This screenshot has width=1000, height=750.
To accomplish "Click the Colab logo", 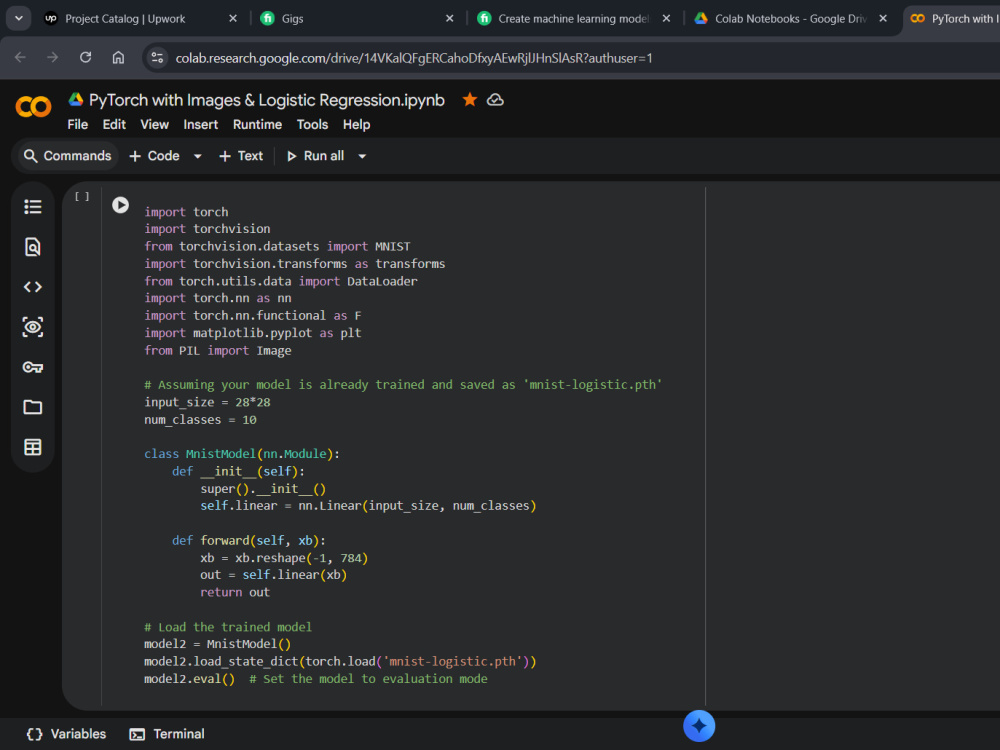I will (x=33, y=107).
